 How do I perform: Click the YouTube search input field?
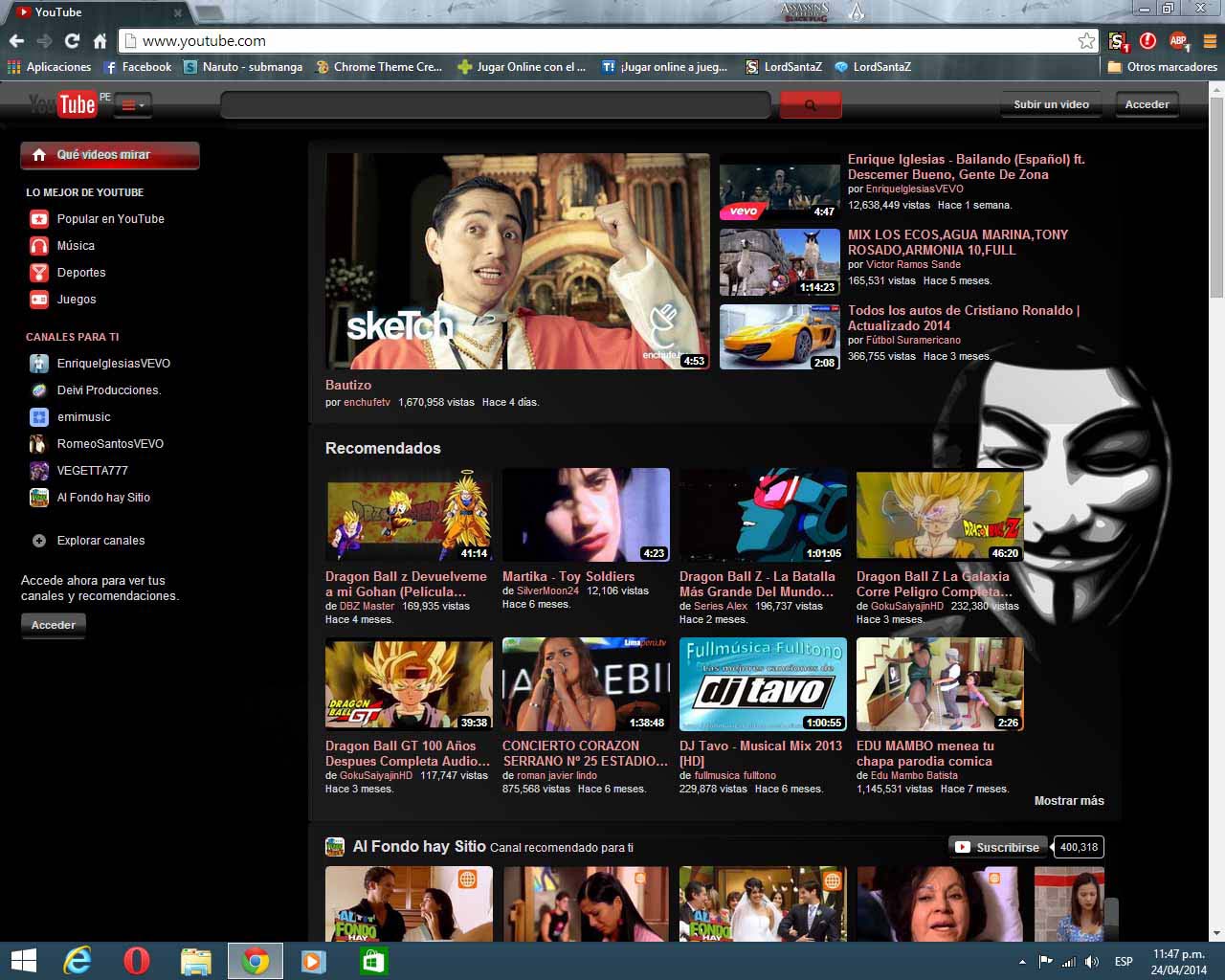coord(495,105)
